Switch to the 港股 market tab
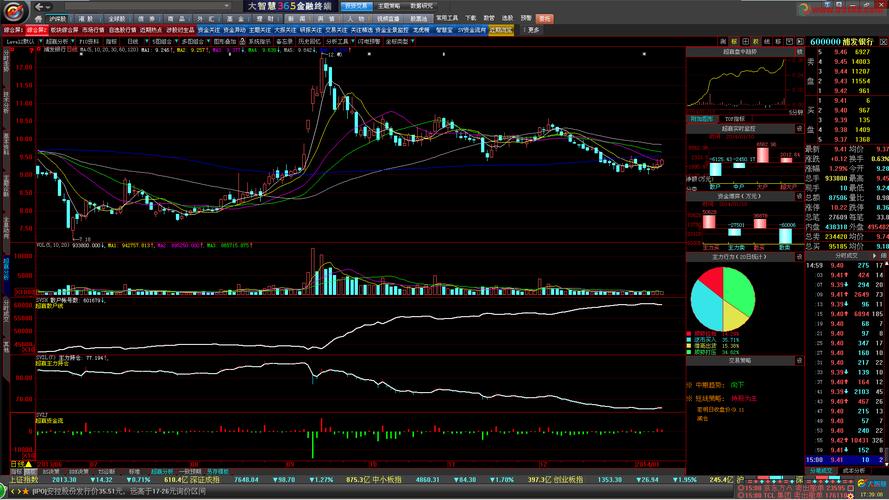Screen dimensions: 889x500 [x=86, y=19]
